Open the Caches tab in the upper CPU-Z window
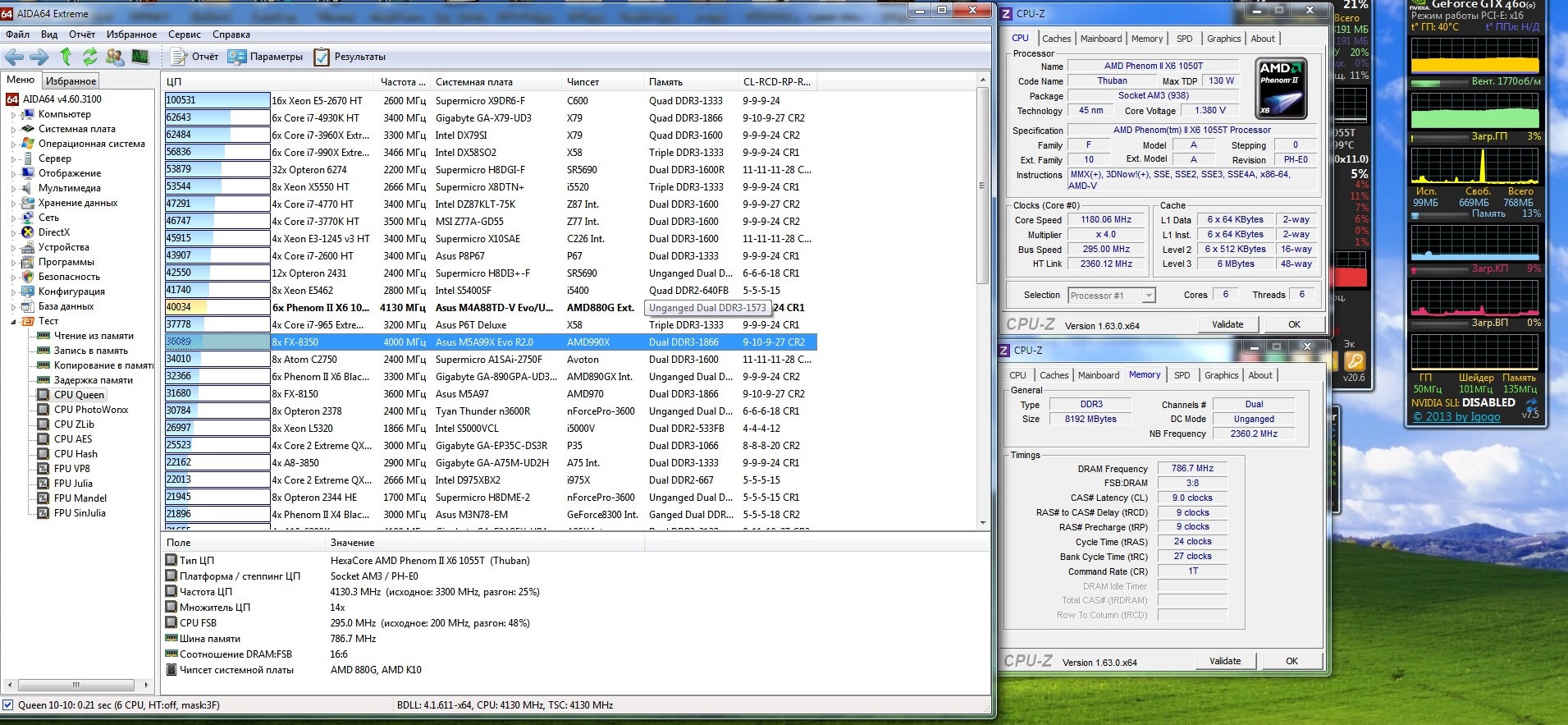 point(1057,39)
